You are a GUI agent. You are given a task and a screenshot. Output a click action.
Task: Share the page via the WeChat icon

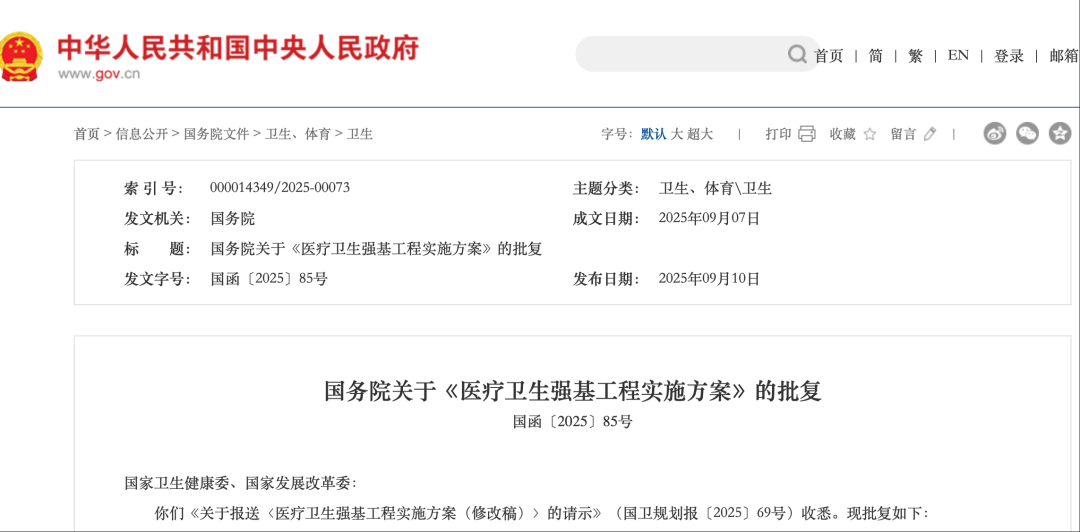[1027, 133]
